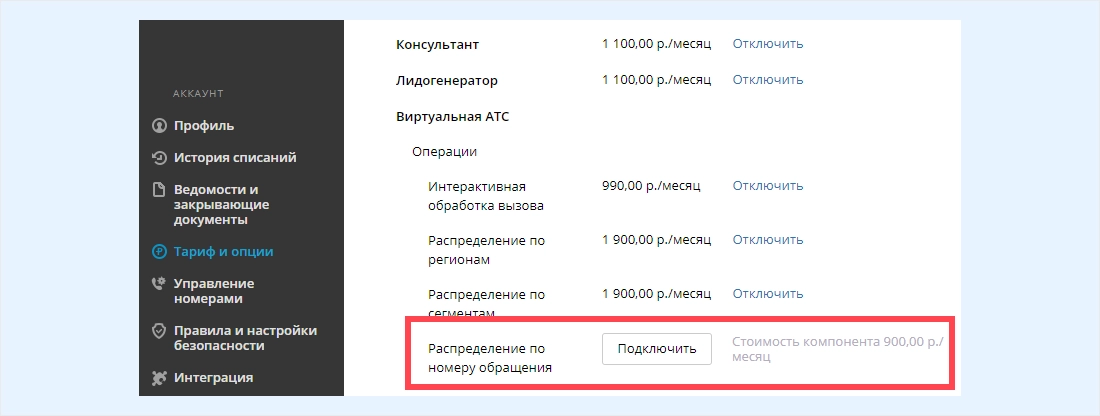This screenshot has height=416, width=1100.
Task: Click Распределение по номеру обращения label
Action: pyautogui.click(x=490, y=358)
